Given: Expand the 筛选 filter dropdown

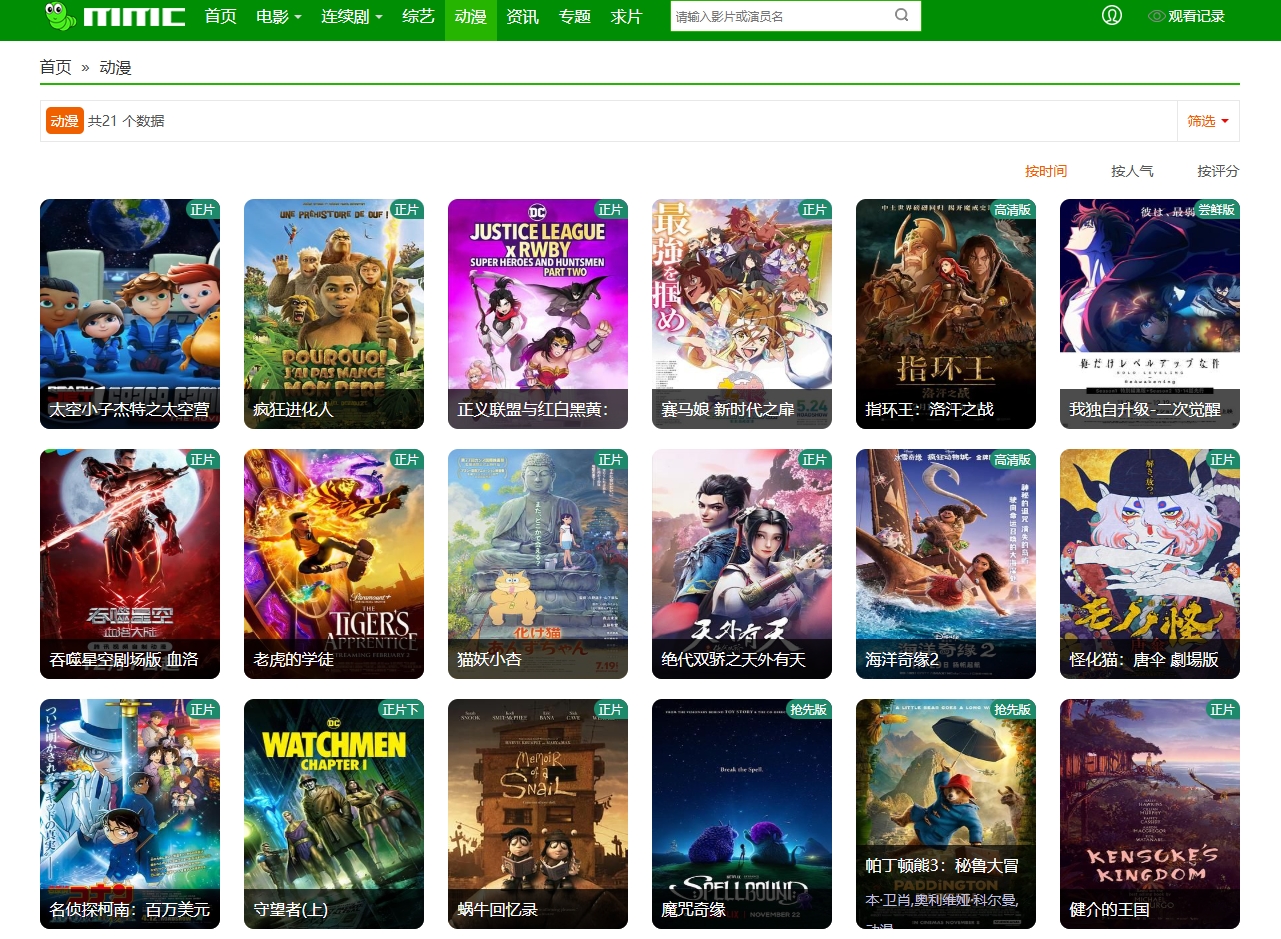Looking at the screenshot, I should pyautogui.click(x=1208, y=120).
